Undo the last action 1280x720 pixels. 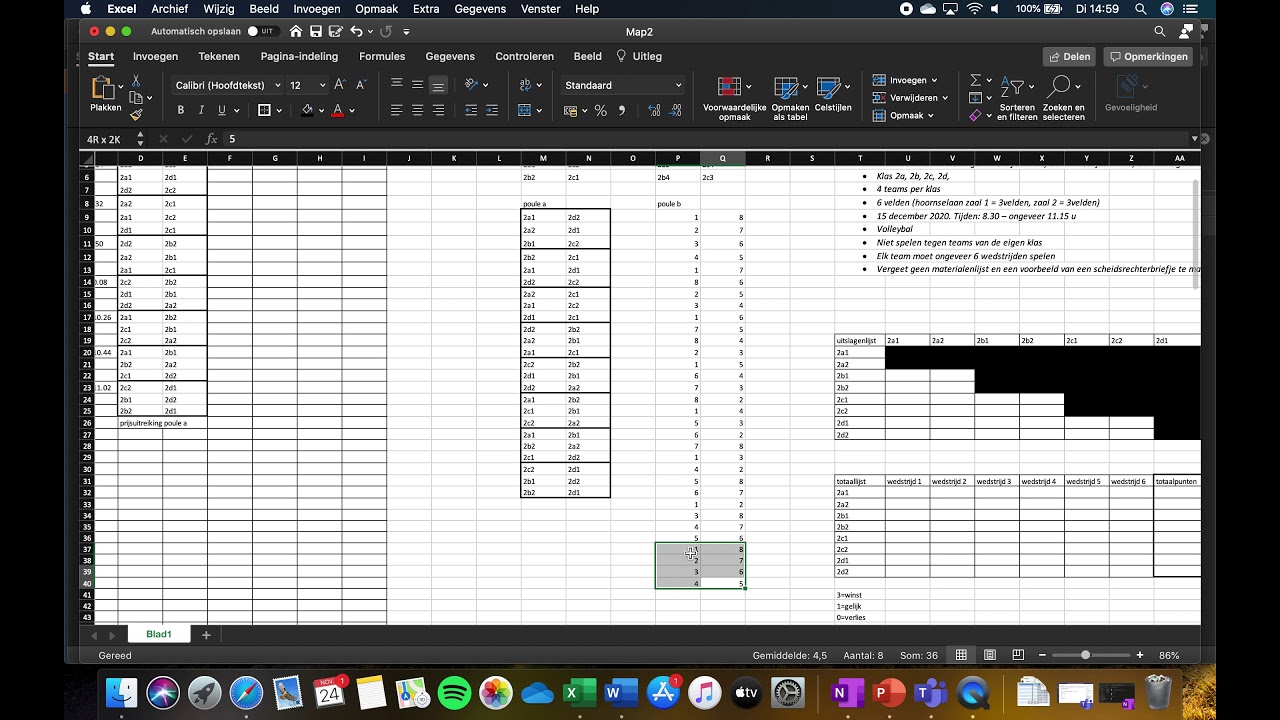tap(356, 32)
